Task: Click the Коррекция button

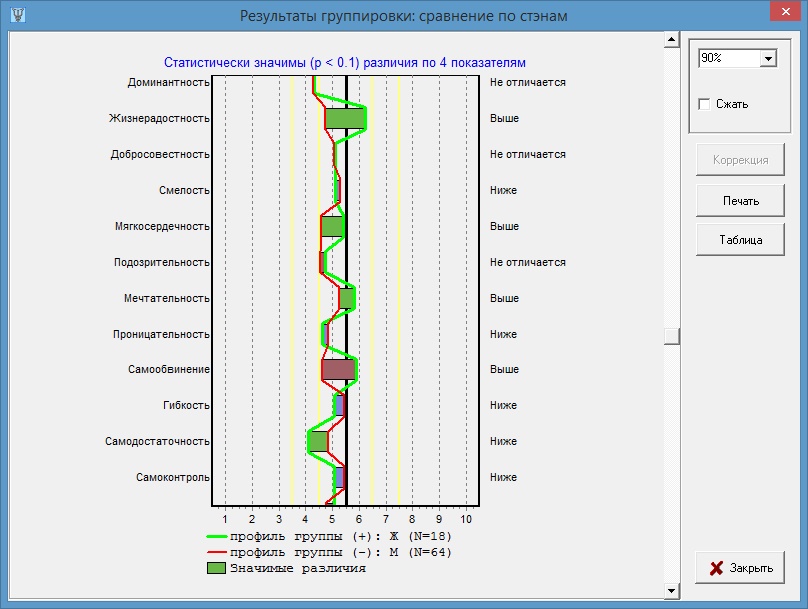Action: click(740, 160)
